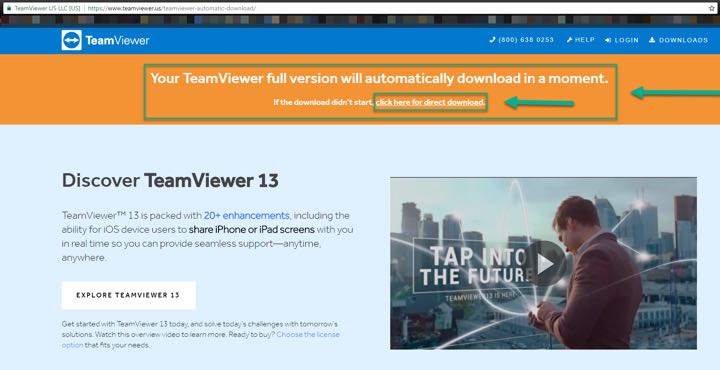Image resolution: width=720 pixels, height=370 pixels.
Task: Click the 'Discover TeamViewer 13' heading
Action: point(170,180)
